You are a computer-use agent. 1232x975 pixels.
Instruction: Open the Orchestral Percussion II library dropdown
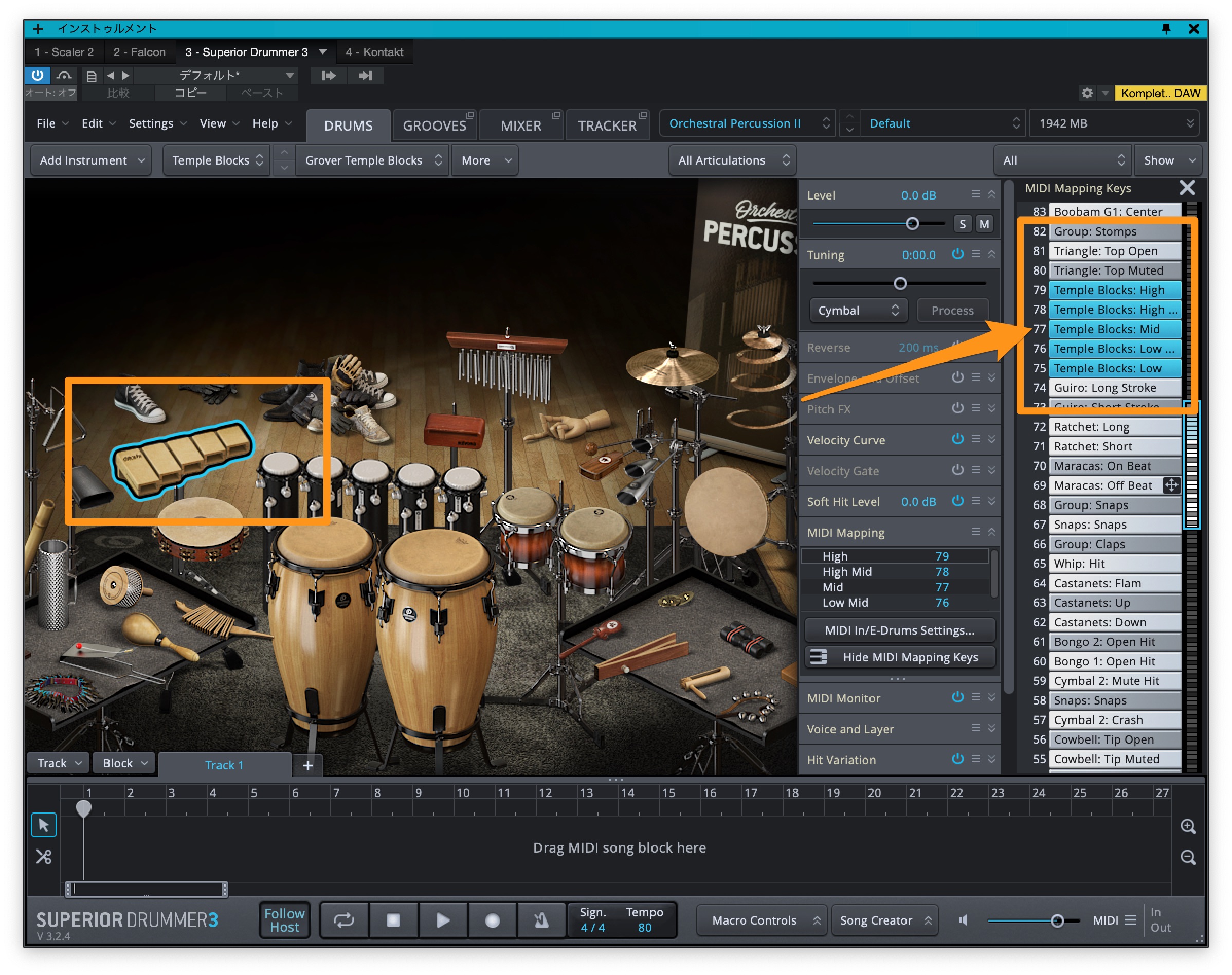(748, 123)
